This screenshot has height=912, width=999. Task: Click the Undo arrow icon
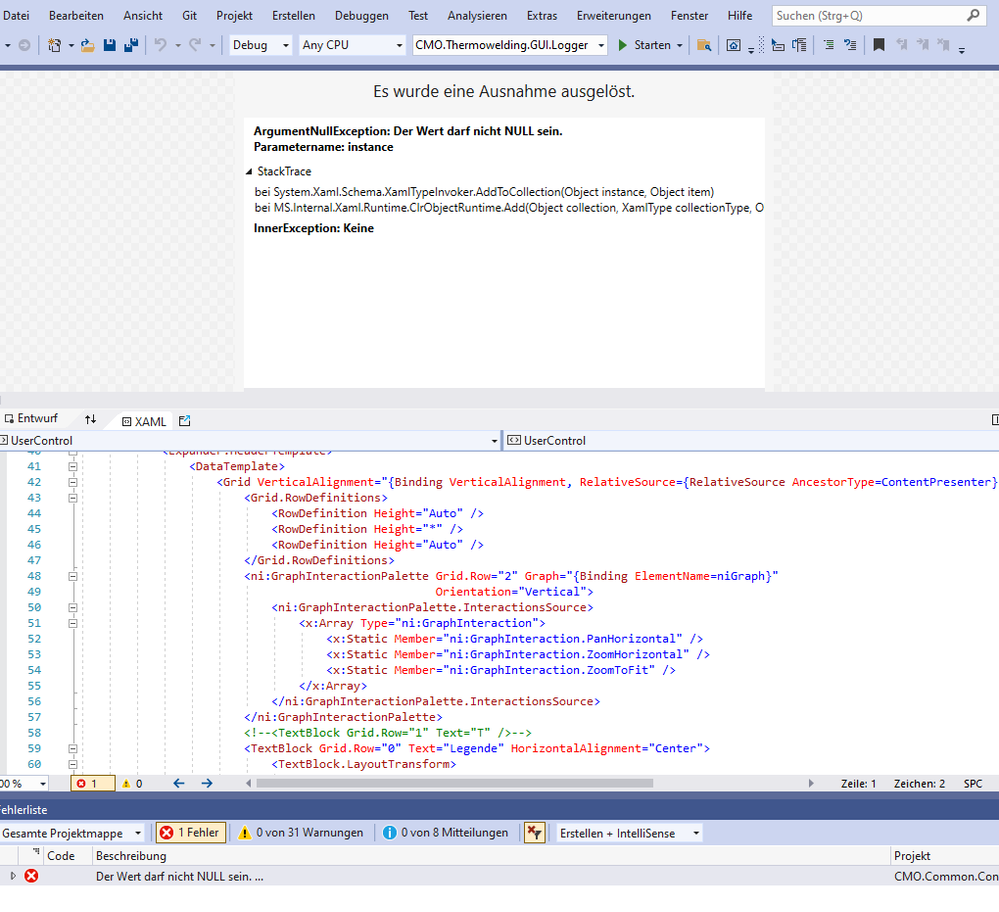[x=161, y=45]
